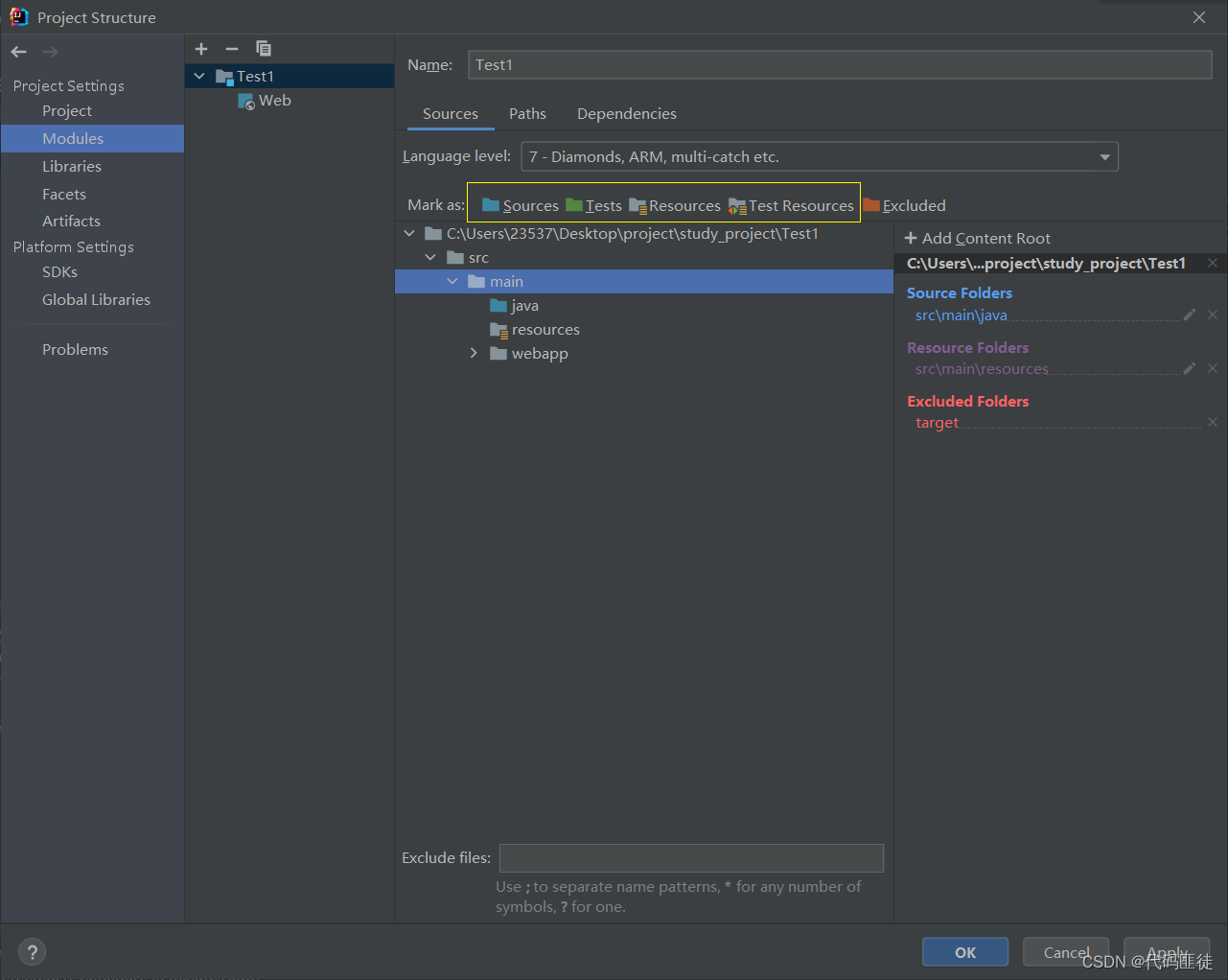The width and height of the screenshot is (1228, 980).
Task: Copy the selected module
Action: (264, 49)
